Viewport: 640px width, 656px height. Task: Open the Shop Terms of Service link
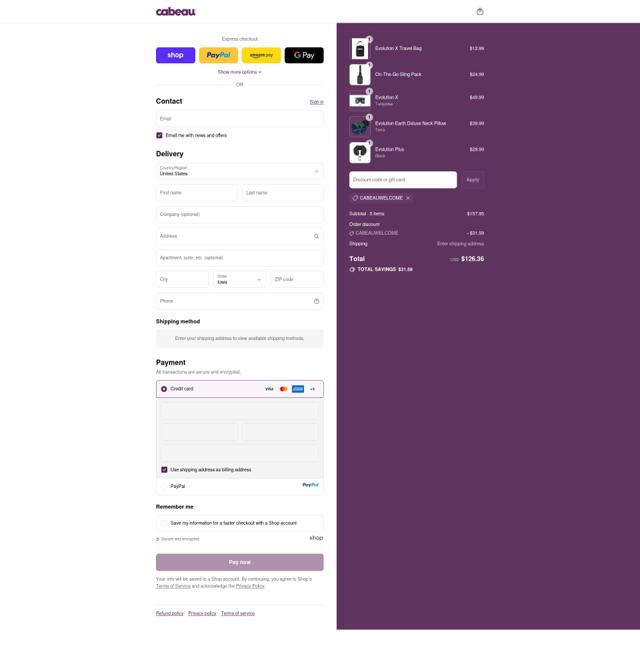173,586
